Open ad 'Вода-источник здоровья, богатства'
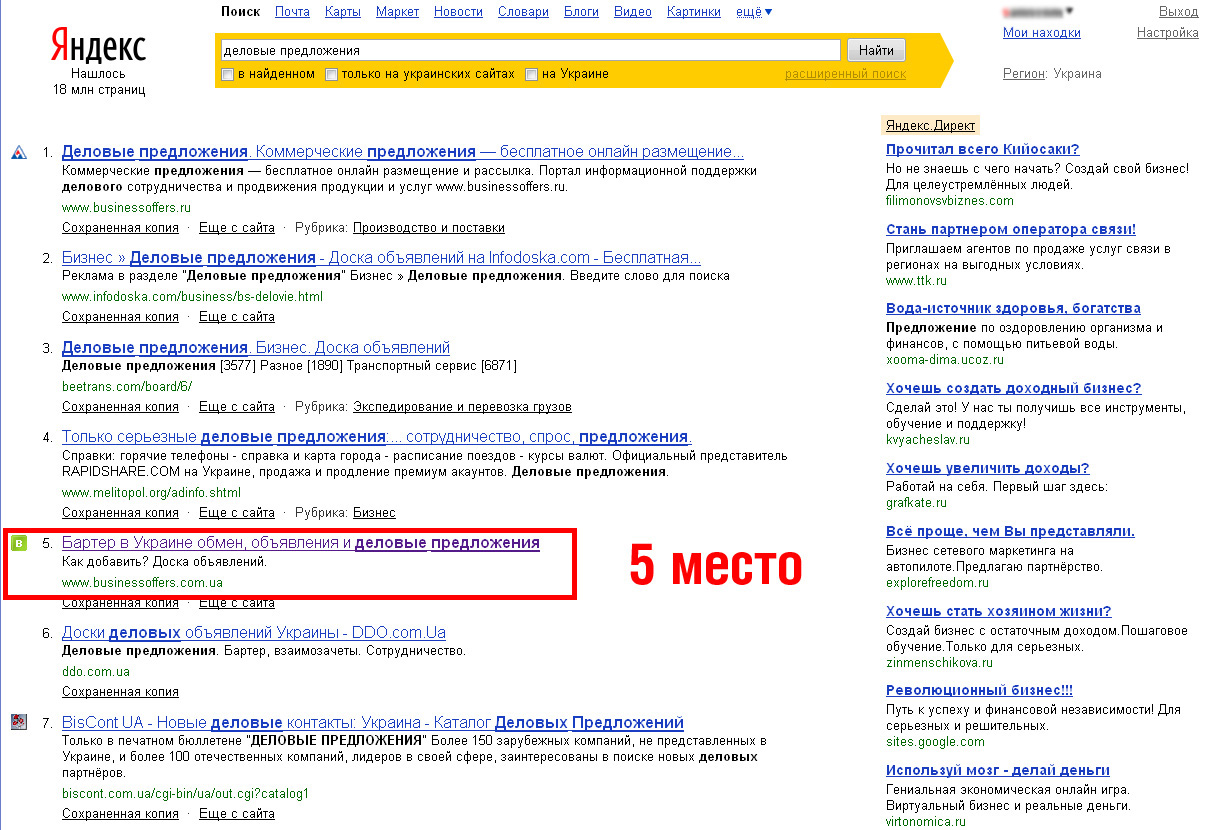 [1013, 308]
